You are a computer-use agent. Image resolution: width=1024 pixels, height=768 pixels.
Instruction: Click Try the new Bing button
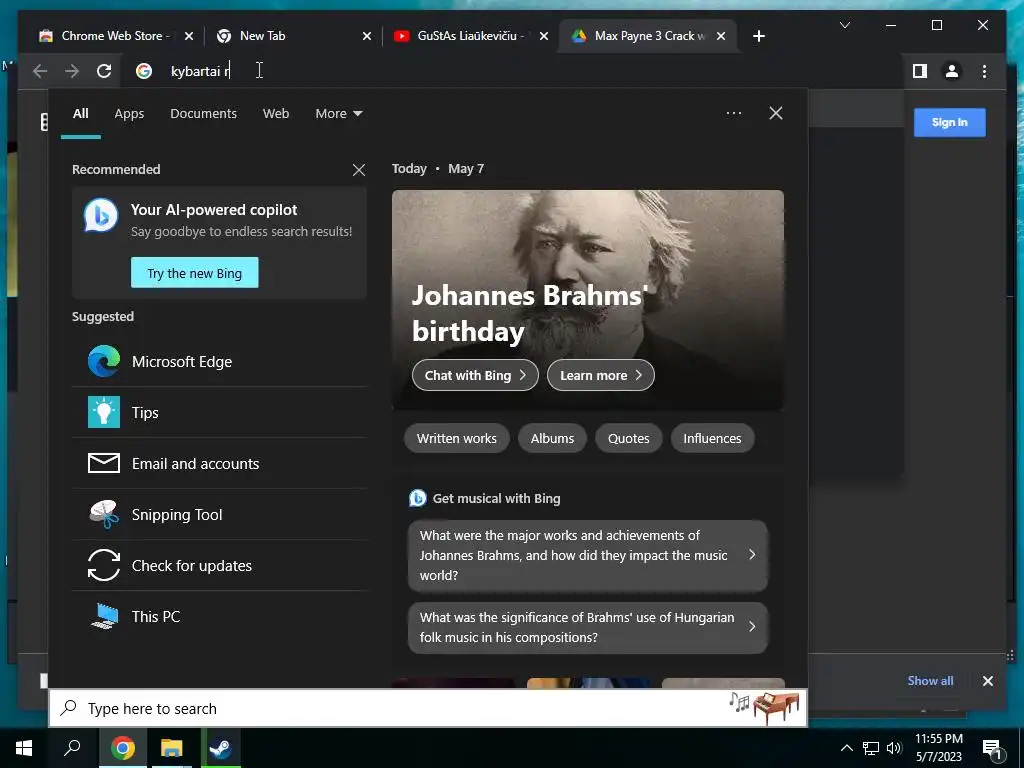[x=195, y=273]
